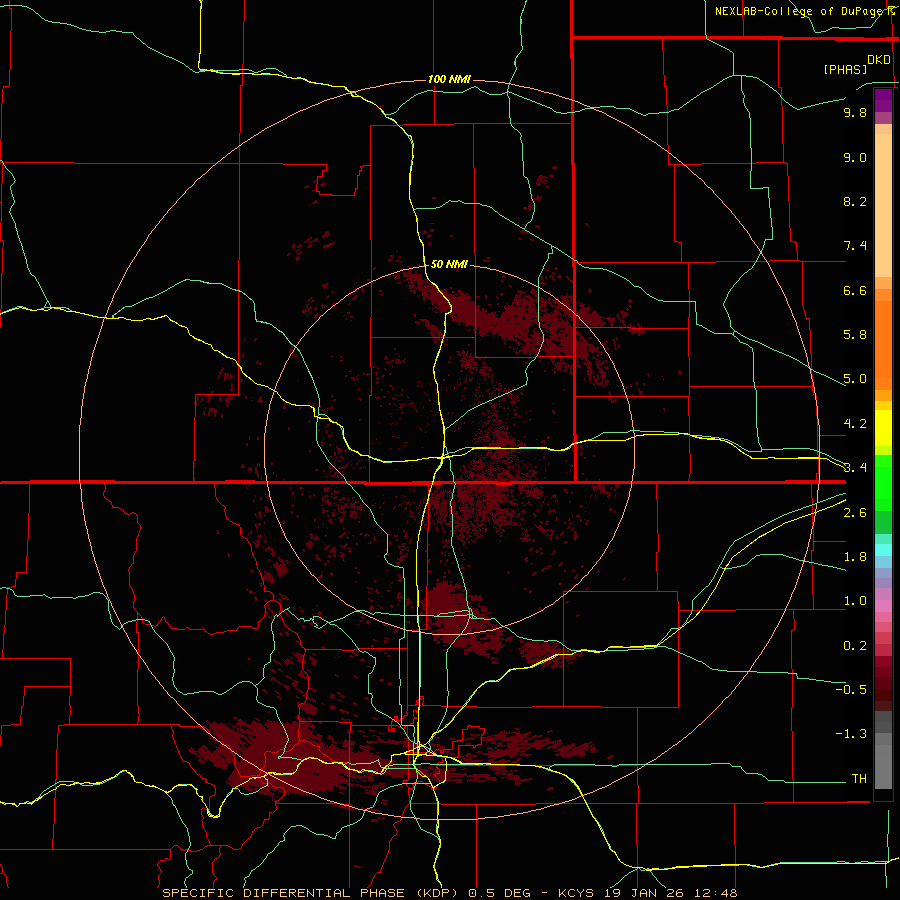
Task: Click the [PHAS] legend label
Action: click(x=845, y=69)
